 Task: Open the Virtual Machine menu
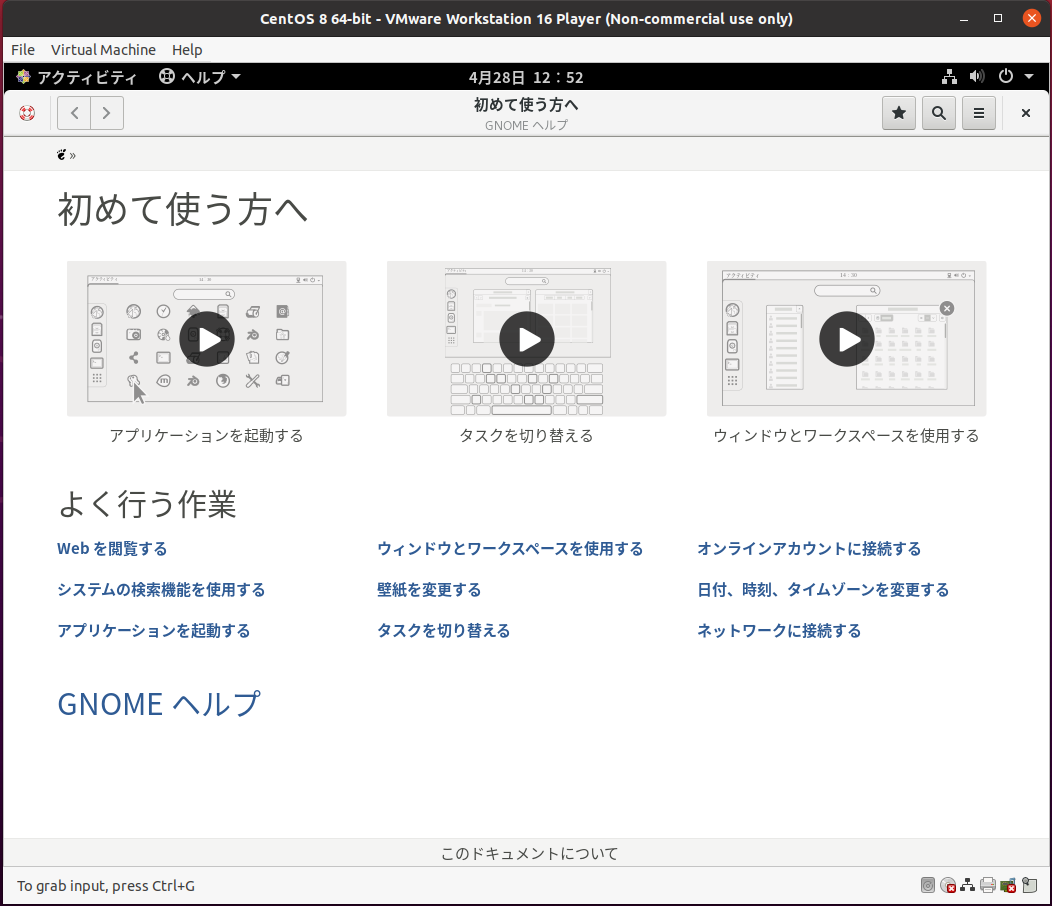click(x=103, y=50)
